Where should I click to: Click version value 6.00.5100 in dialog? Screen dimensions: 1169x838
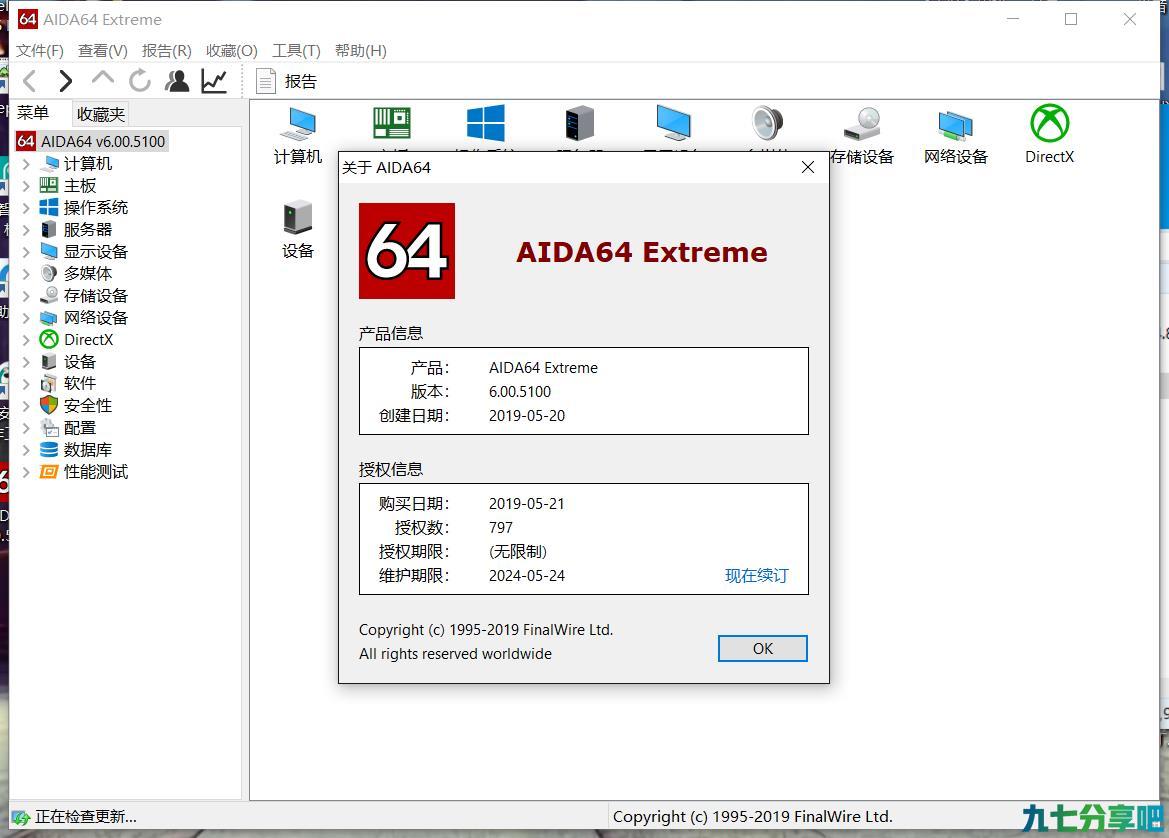(x=520, y=392)
